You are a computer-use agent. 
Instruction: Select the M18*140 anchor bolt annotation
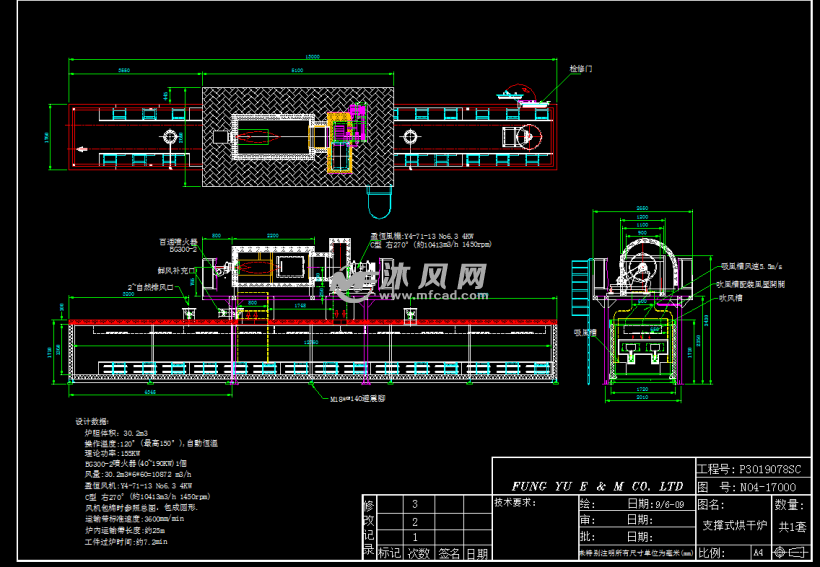point(358,398)
